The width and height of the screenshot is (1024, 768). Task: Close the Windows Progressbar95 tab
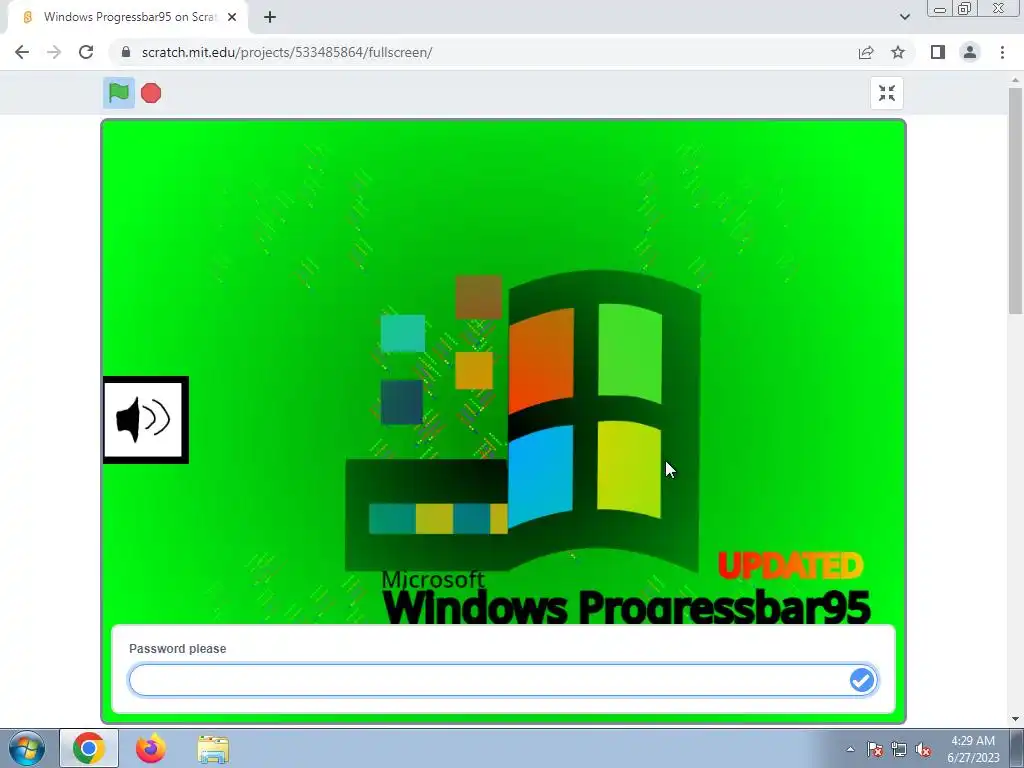(x=232, y=18)
